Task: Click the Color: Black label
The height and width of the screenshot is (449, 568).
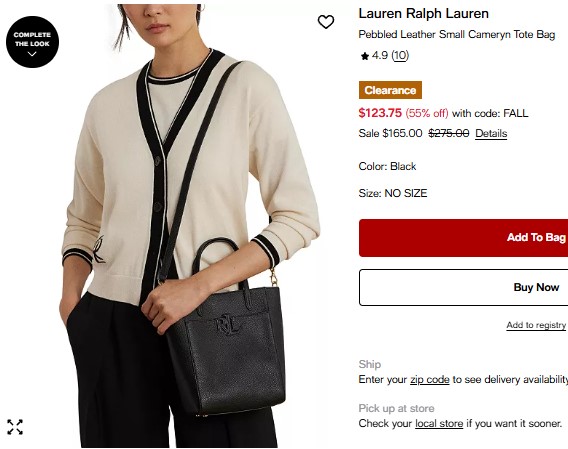Action: click(387, 166)
